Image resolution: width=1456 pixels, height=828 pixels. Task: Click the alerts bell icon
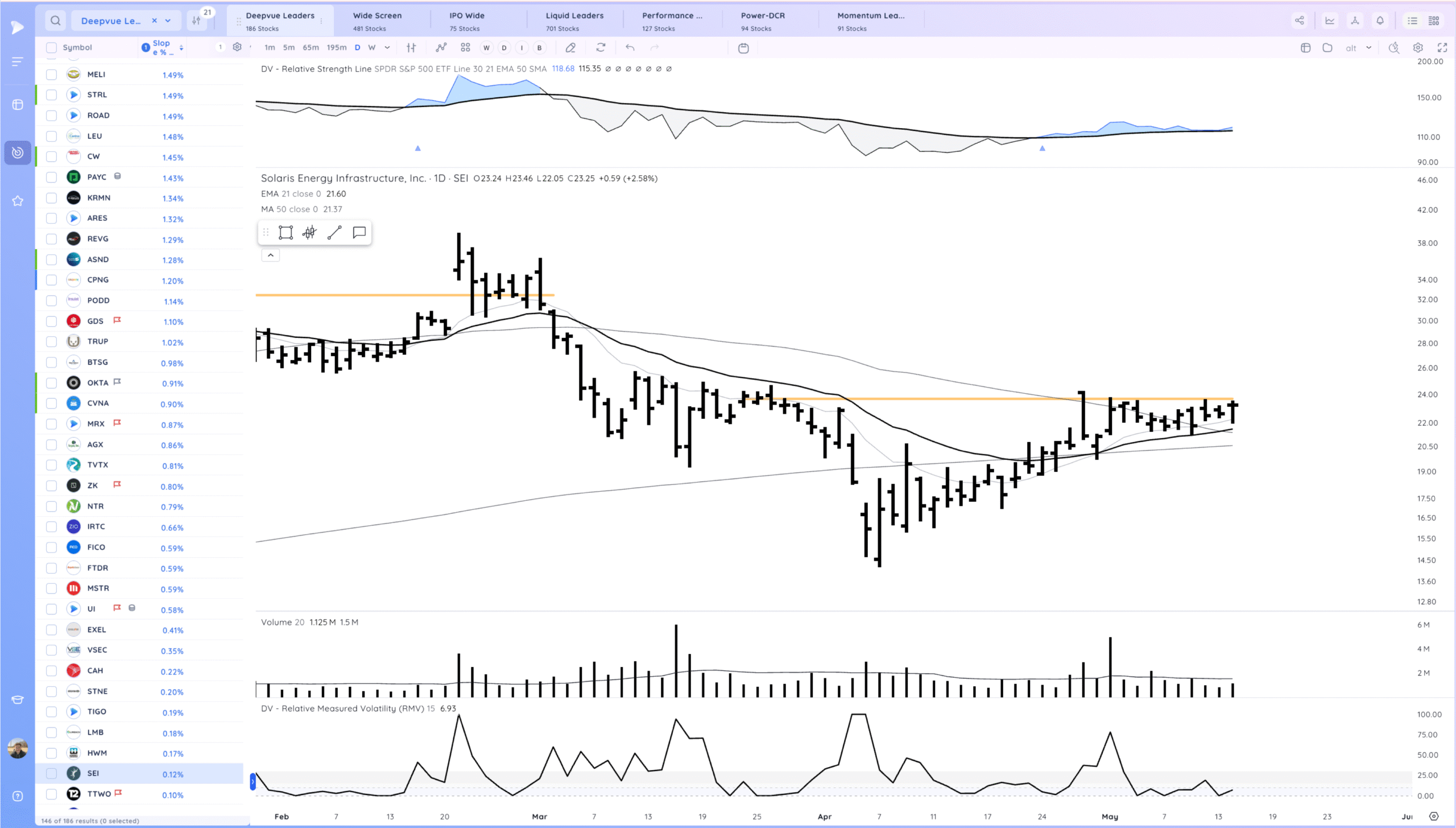coord(1380,21)
